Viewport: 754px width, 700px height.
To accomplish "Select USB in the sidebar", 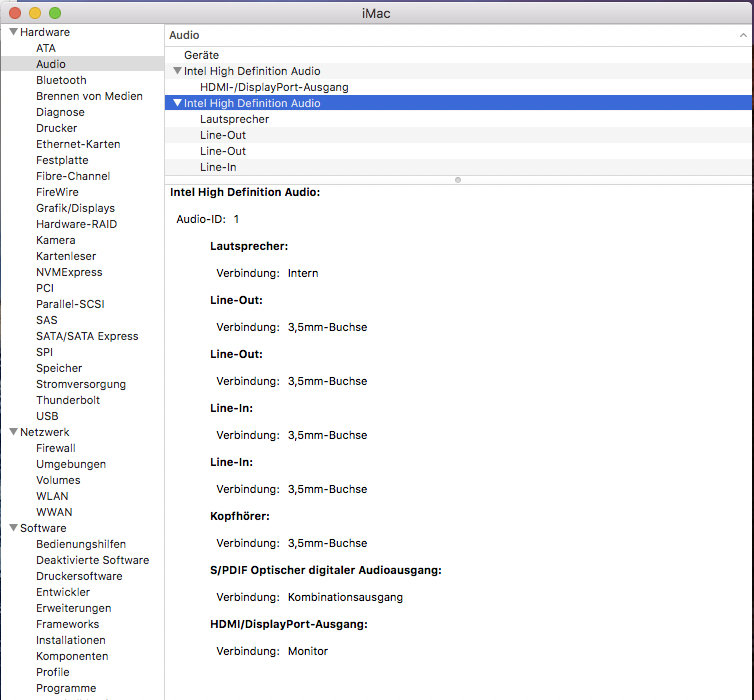I will pos(47,416).
